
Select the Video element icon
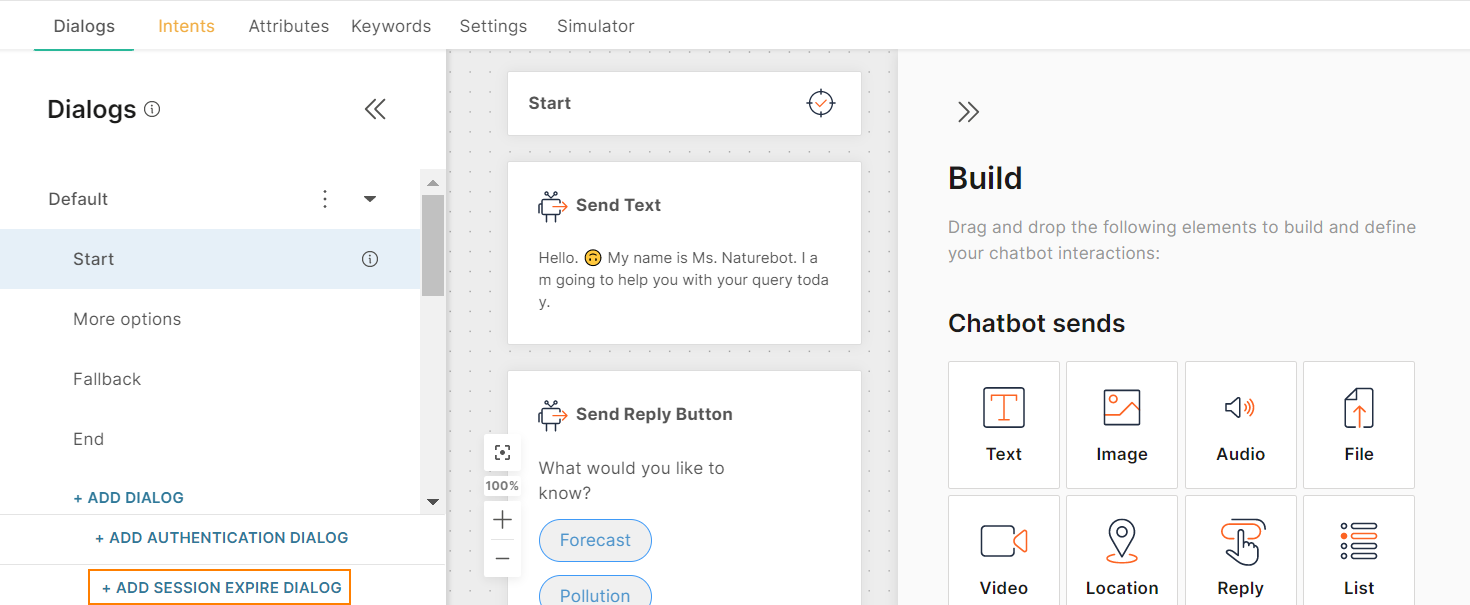(x=1003, y=541)
